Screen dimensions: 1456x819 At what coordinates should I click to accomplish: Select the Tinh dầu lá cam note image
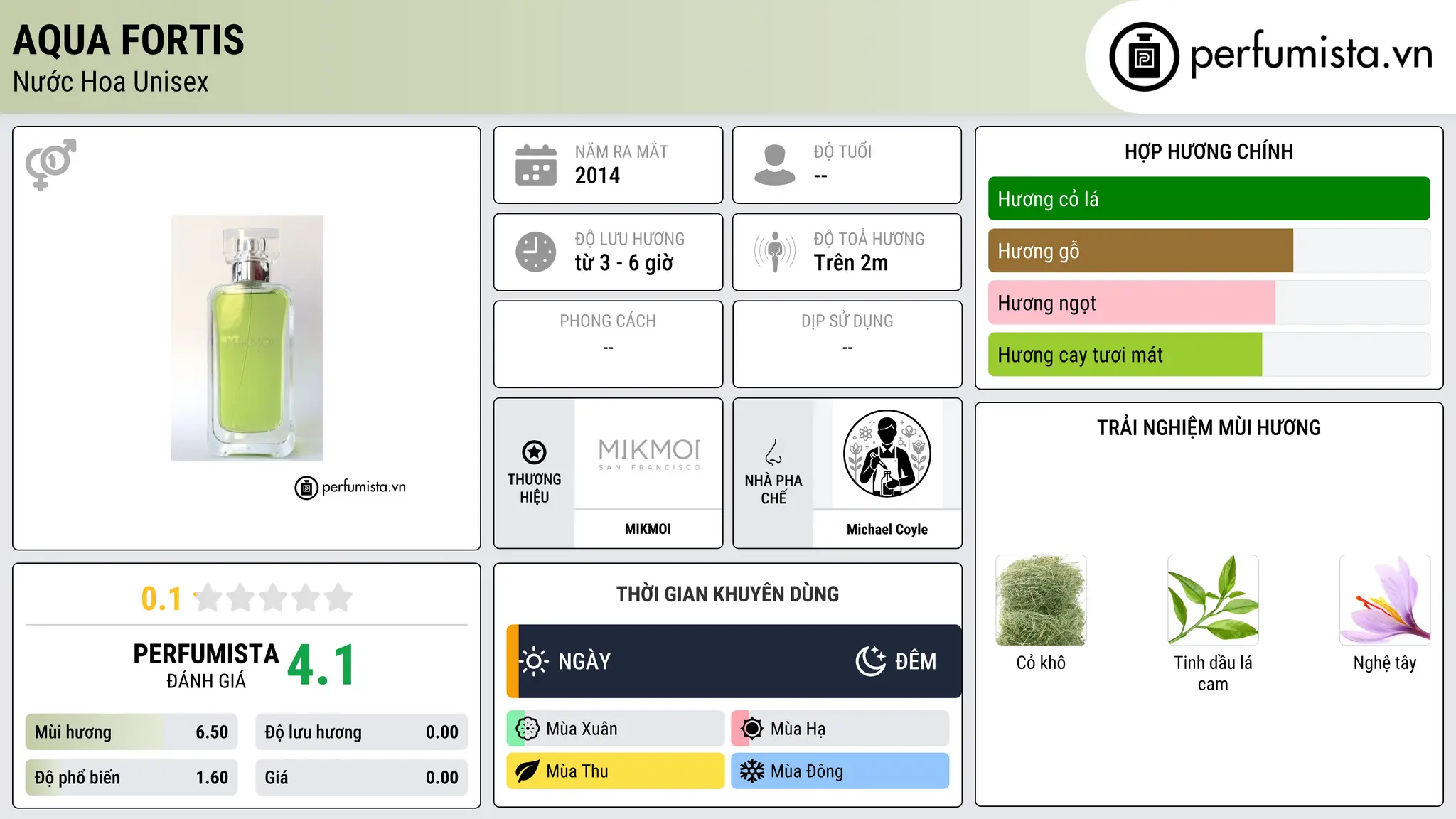pos(1213,600)
